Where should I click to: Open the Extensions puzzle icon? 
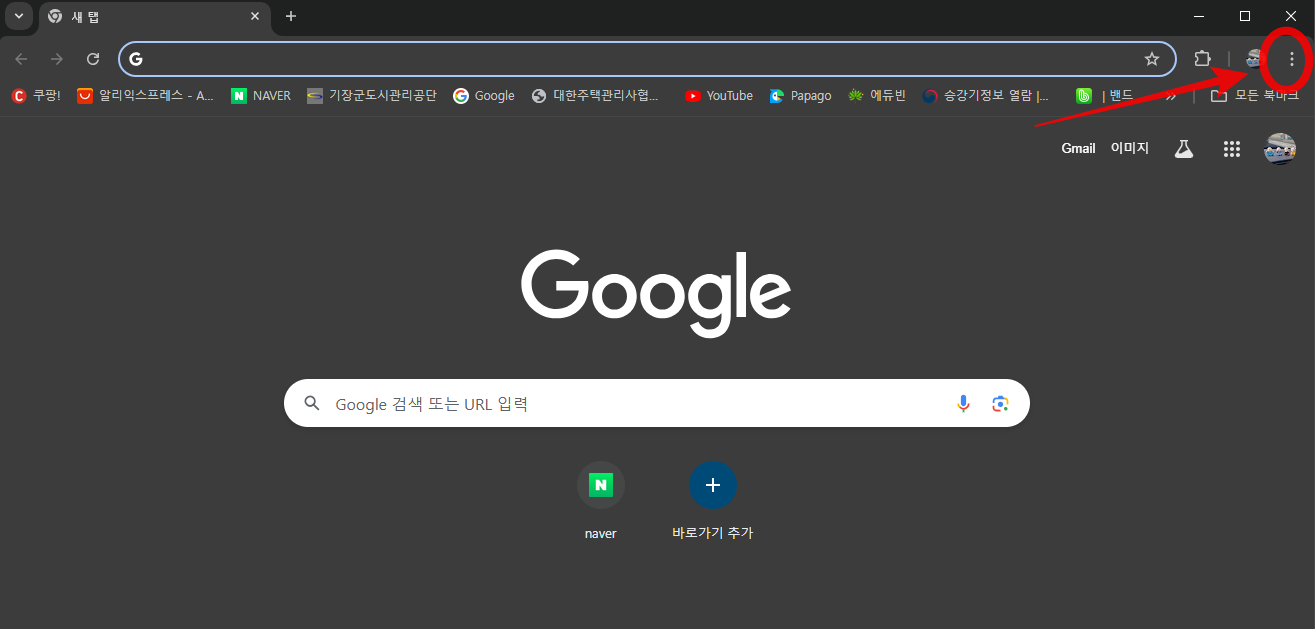click(1202, 59)
